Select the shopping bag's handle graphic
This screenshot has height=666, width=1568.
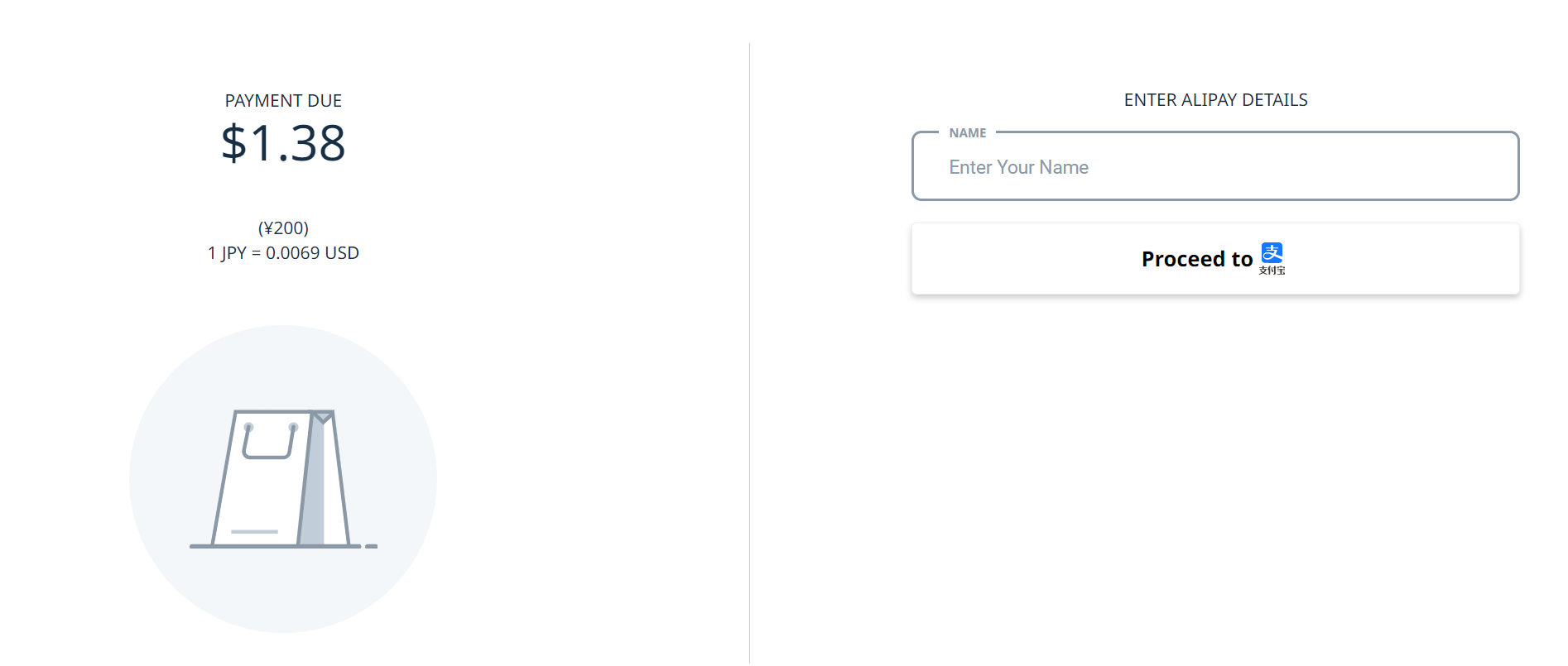[270, 441]
